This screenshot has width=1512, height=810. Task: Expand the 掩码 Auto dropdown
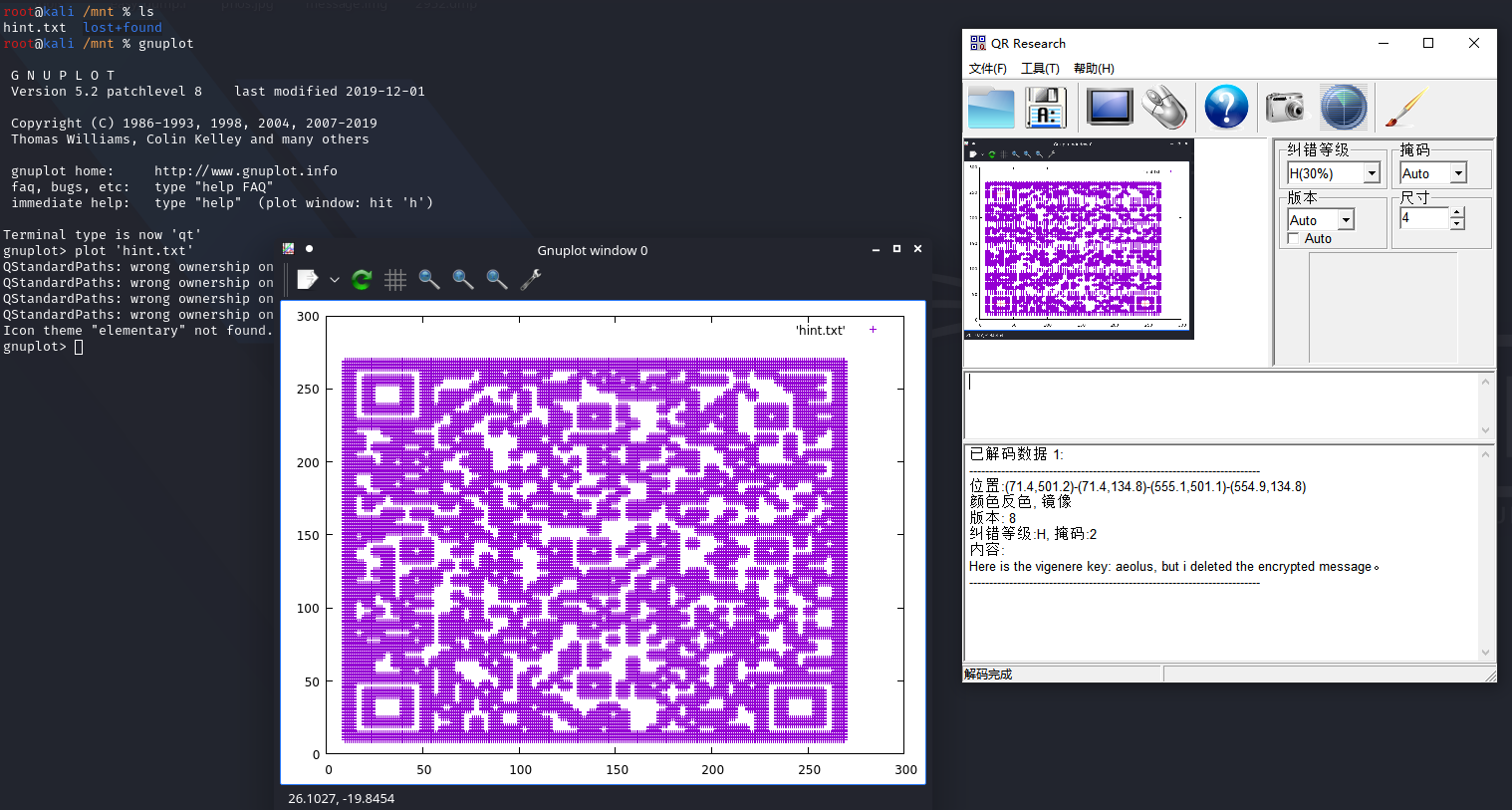pyautogui.click(x=1458, y=173)
